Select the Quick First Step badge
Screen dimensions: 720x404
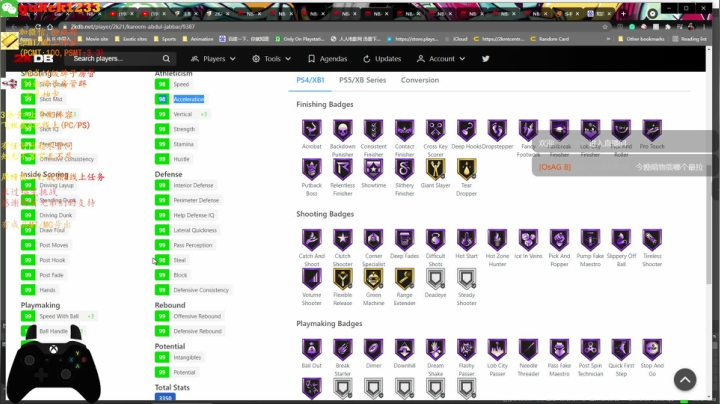[x=621, y=349]
